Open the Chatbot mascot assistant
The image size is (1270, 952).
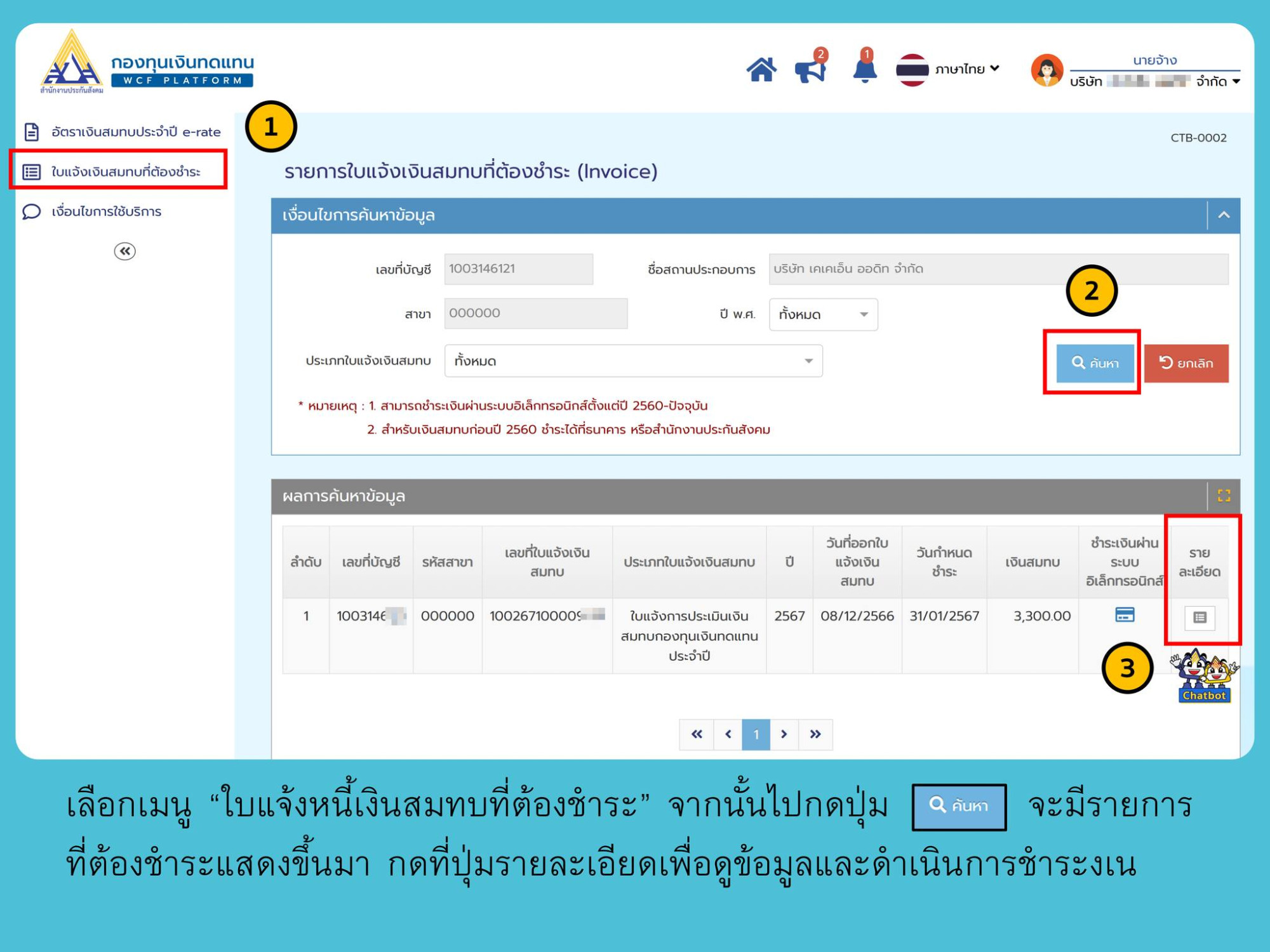(x=1203, y=677)
